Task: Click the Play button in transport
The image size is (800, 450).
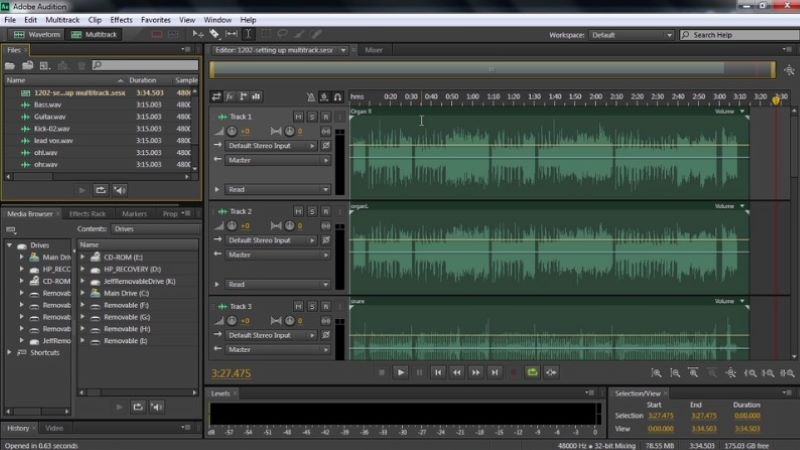Action: tap(401, 372)
